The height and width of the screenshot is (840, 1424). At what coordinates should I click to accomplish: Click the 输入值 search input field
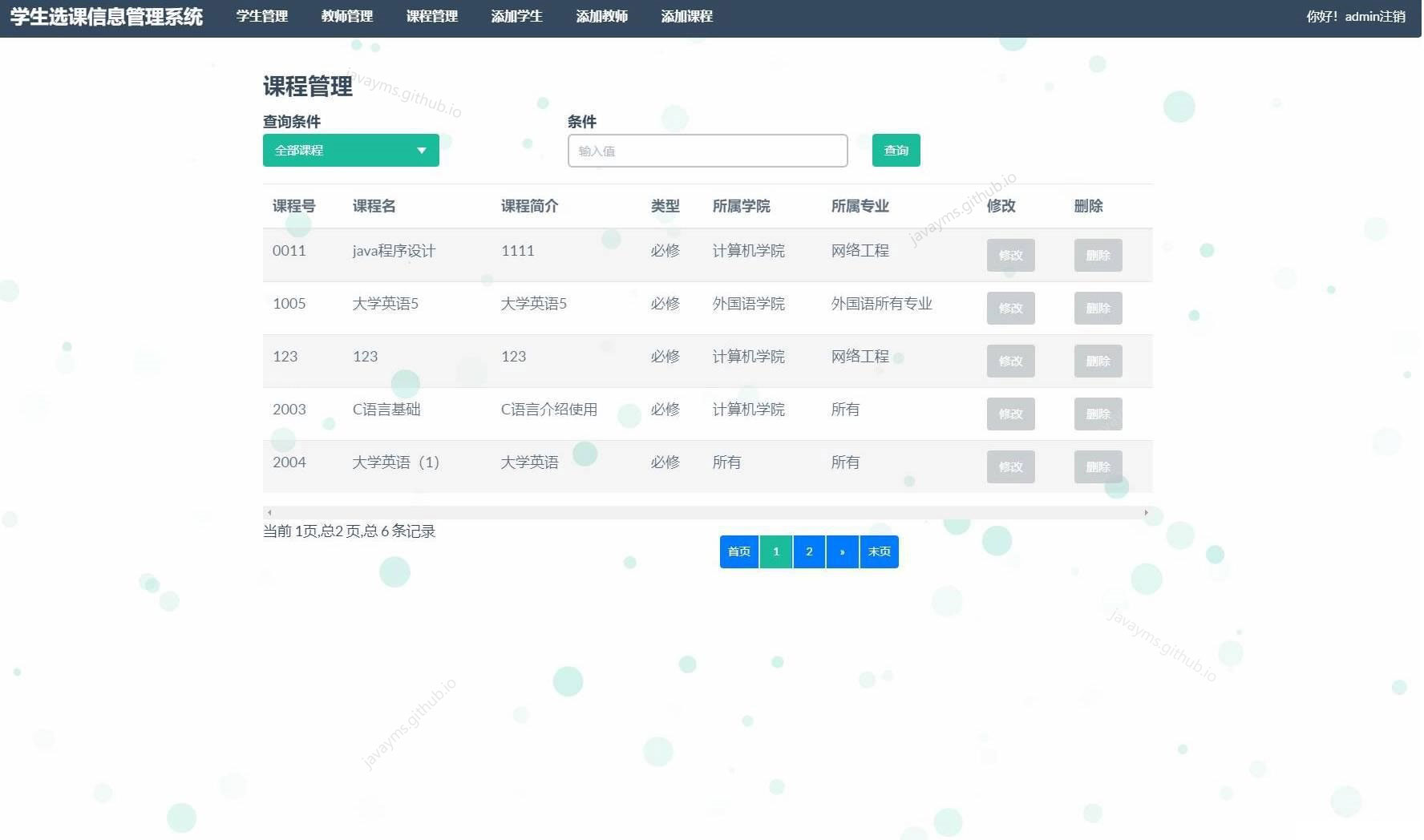click(707, 151)
